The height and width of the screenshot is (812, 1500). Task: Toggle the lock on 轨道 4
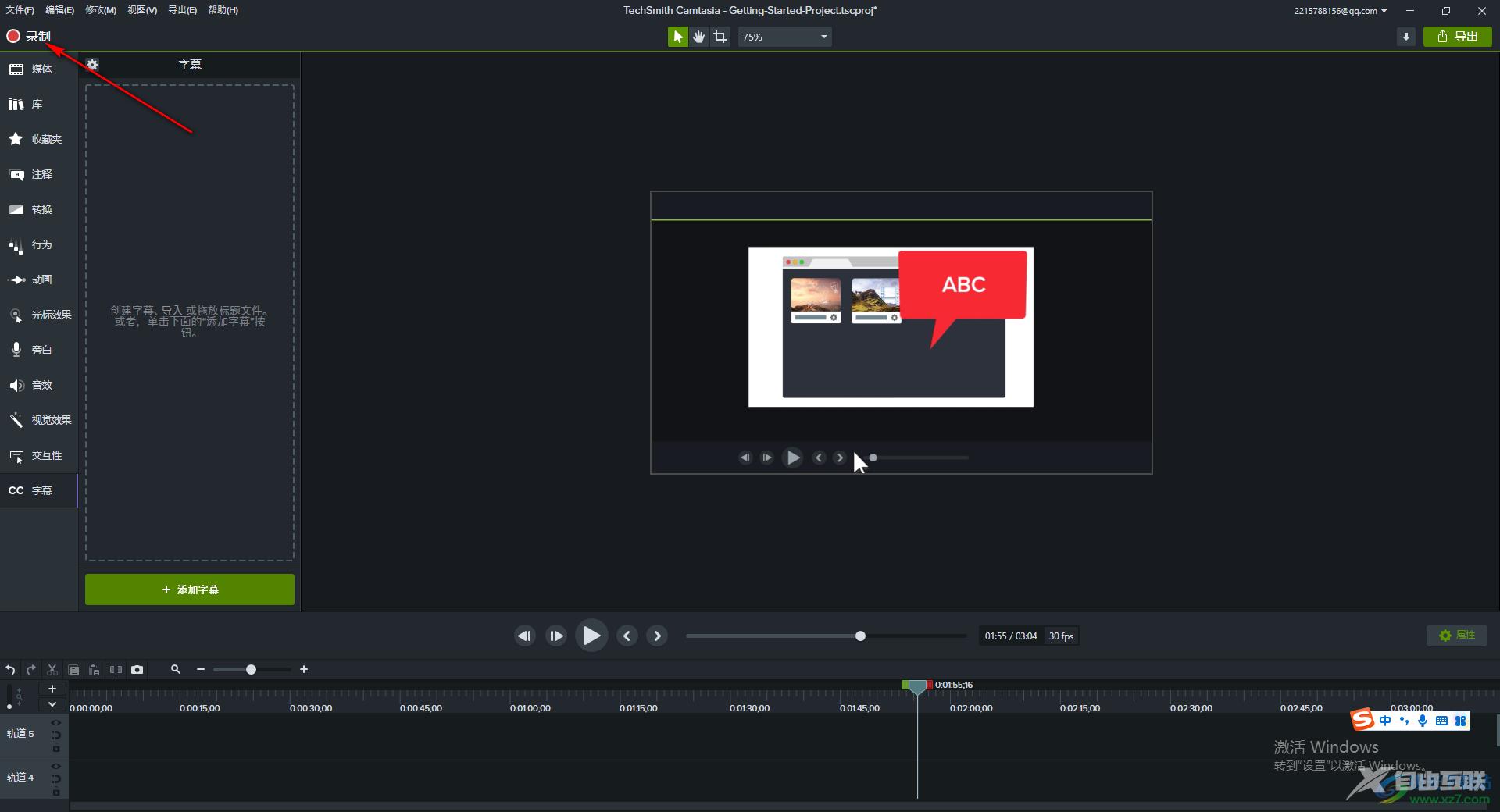55,792
